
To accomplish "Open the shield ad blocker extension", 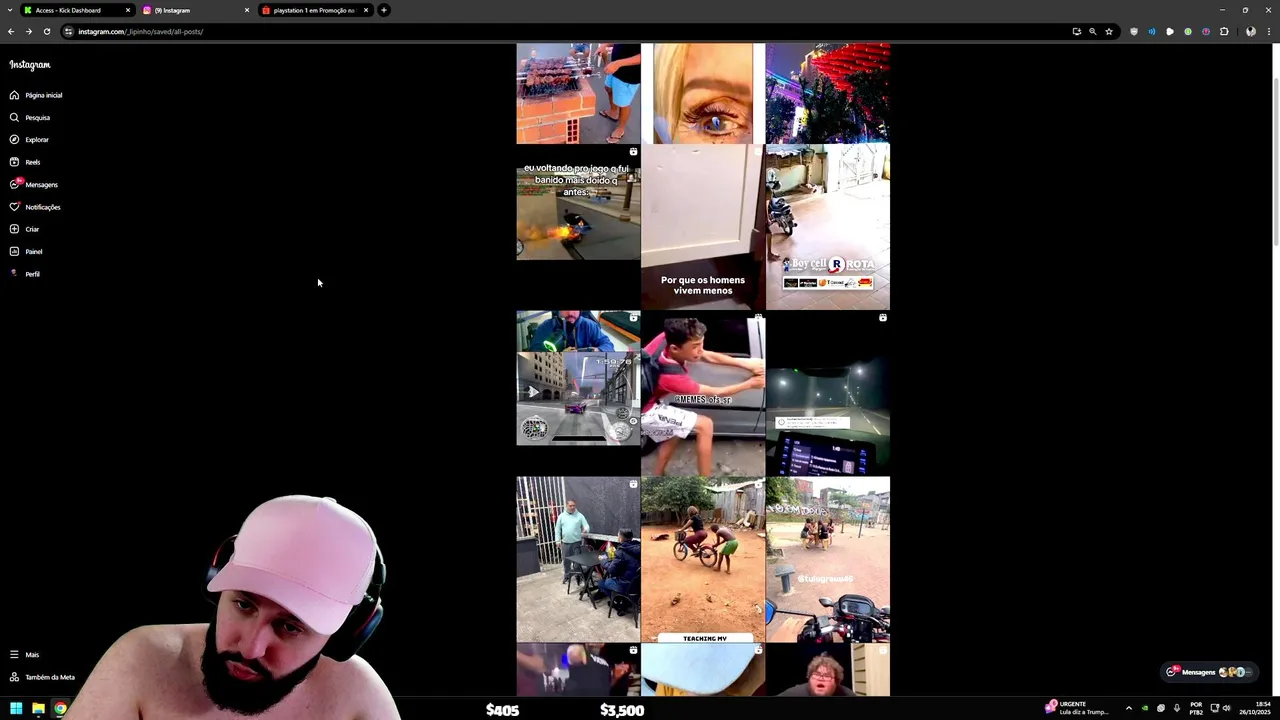I will pyautogui.click(x=1133, y=31).
